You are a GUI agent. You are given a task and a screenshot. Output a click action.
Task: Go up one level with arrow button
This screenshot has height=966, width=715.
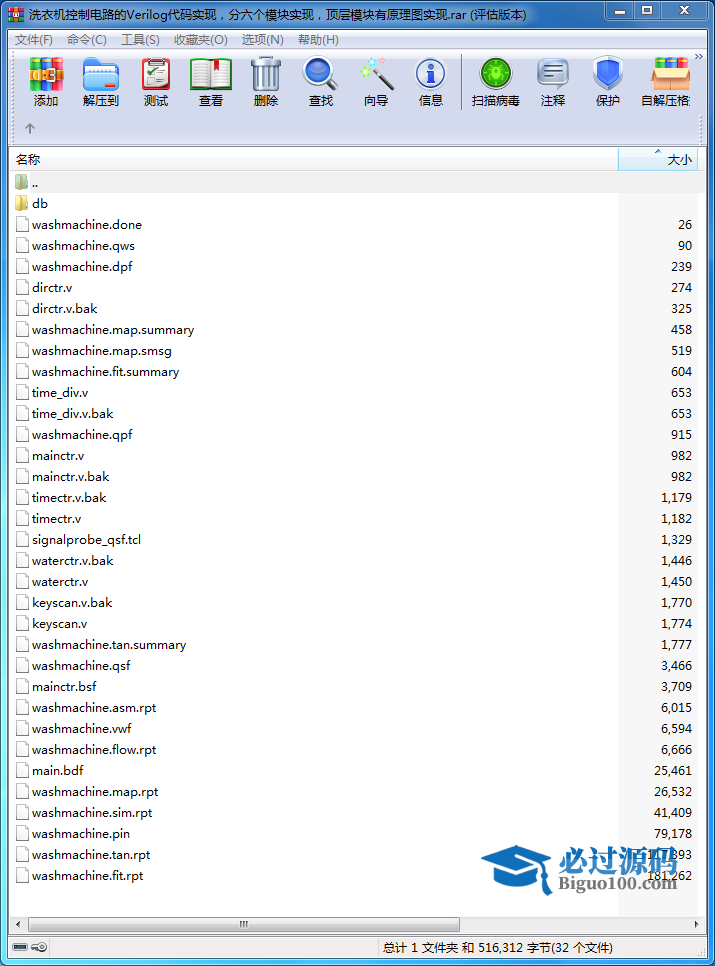pos(30,128)
